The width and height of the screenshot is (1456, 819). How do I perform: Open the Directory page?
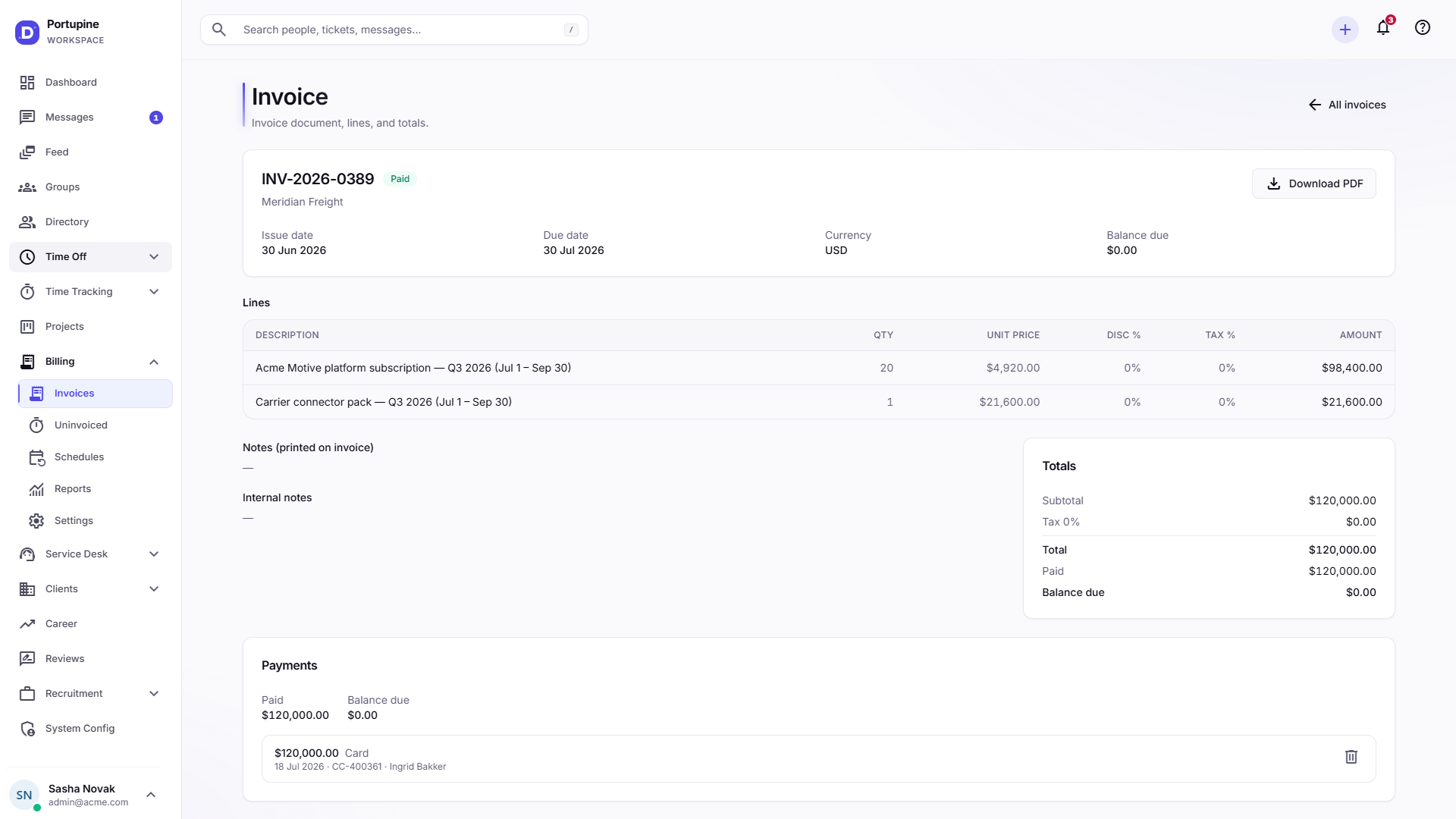pyautogui.click(x=90, y=222)
